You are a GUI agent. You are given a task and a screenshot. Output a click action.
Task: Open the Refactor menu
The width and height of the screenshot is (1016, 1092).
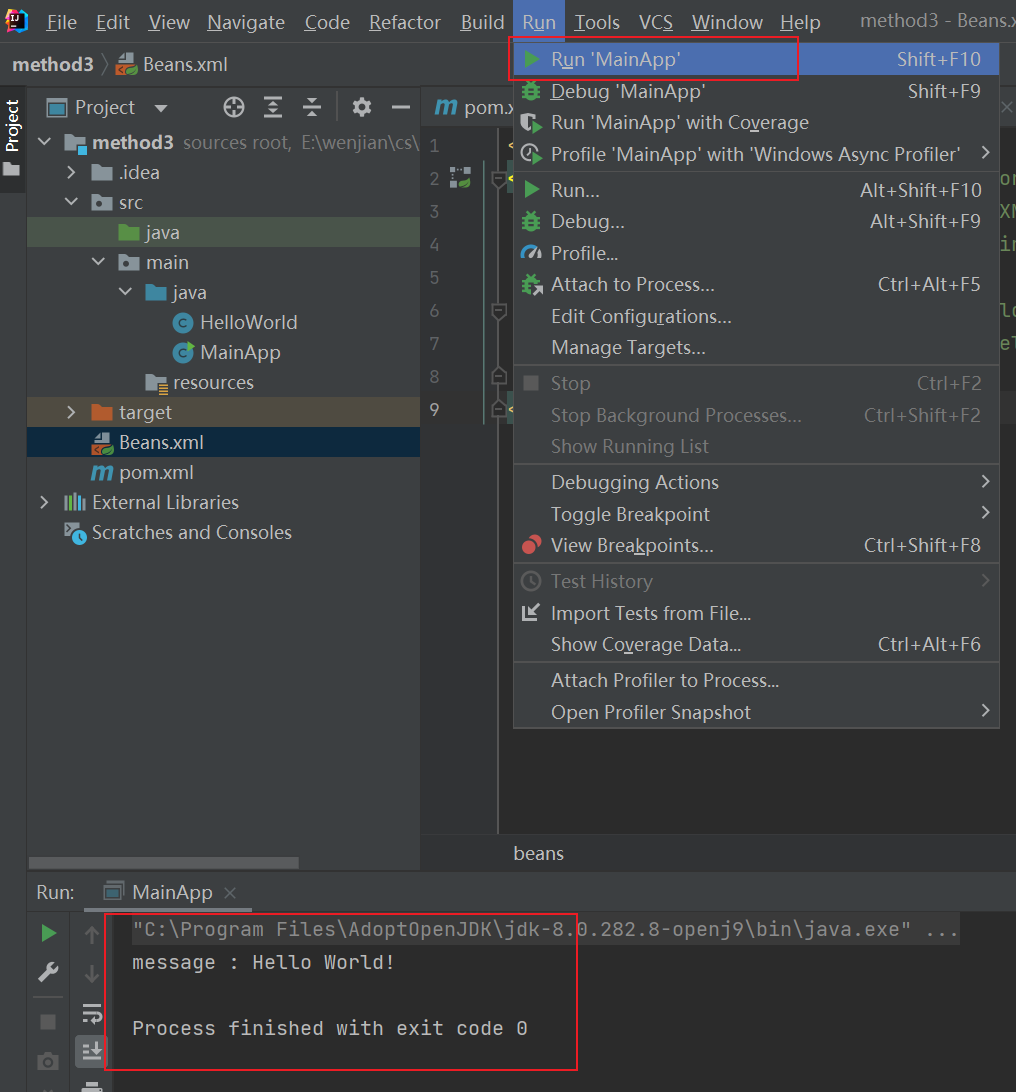point(405,22)
